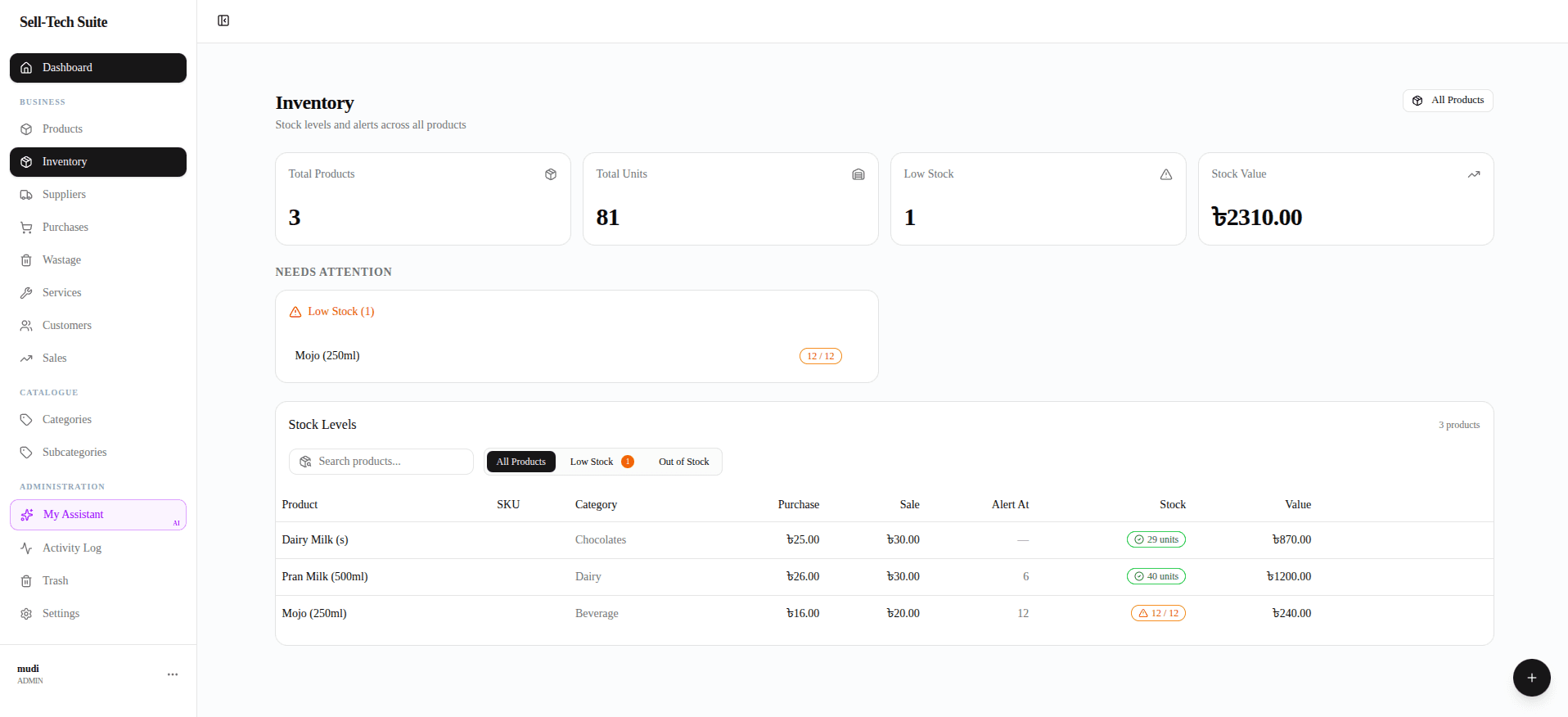Viewport: 1568px width, 717px height.
Task: Click the Total Units stack icon
Action: pyautogui.click(x=858, y=174)
